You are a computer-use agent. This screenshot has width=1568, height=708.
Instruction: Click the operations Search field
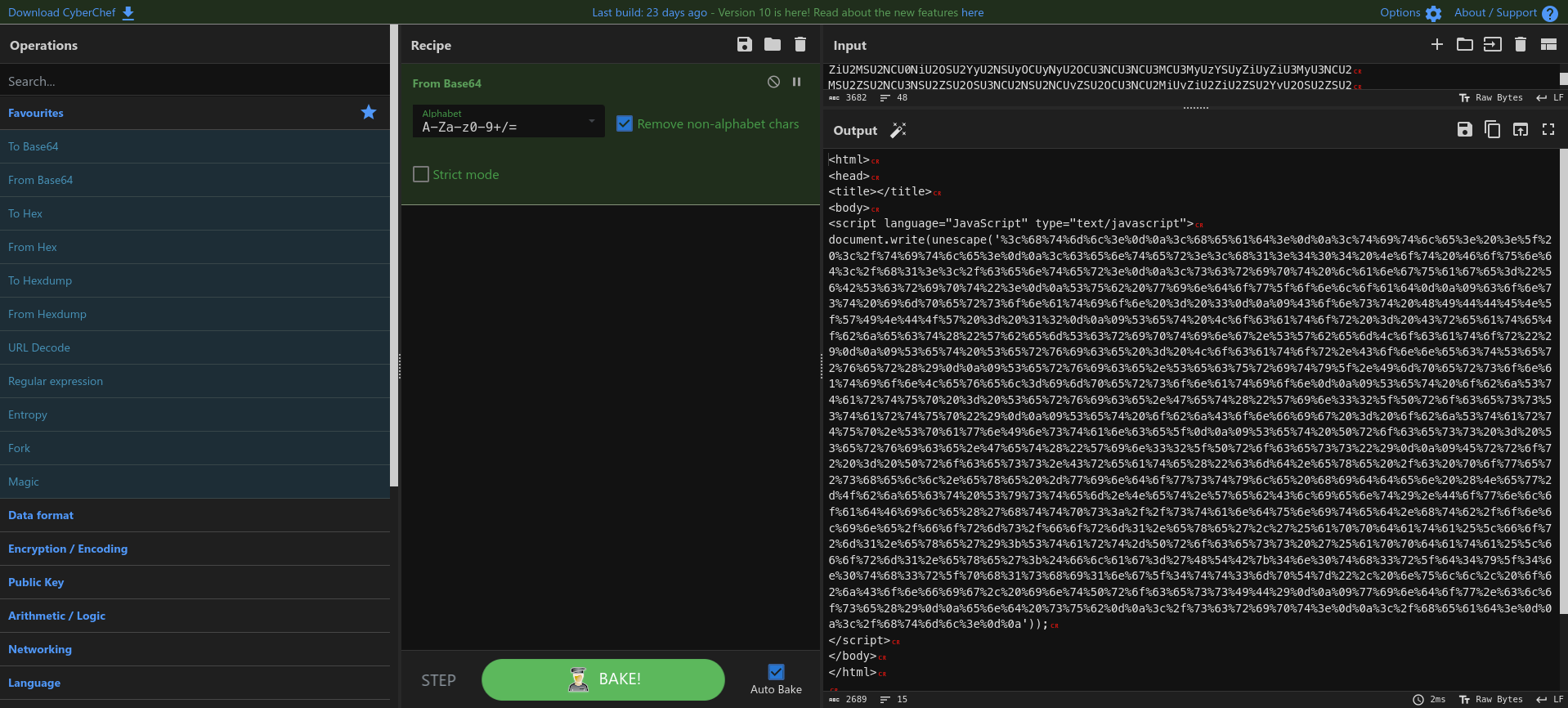pos(195,81)
